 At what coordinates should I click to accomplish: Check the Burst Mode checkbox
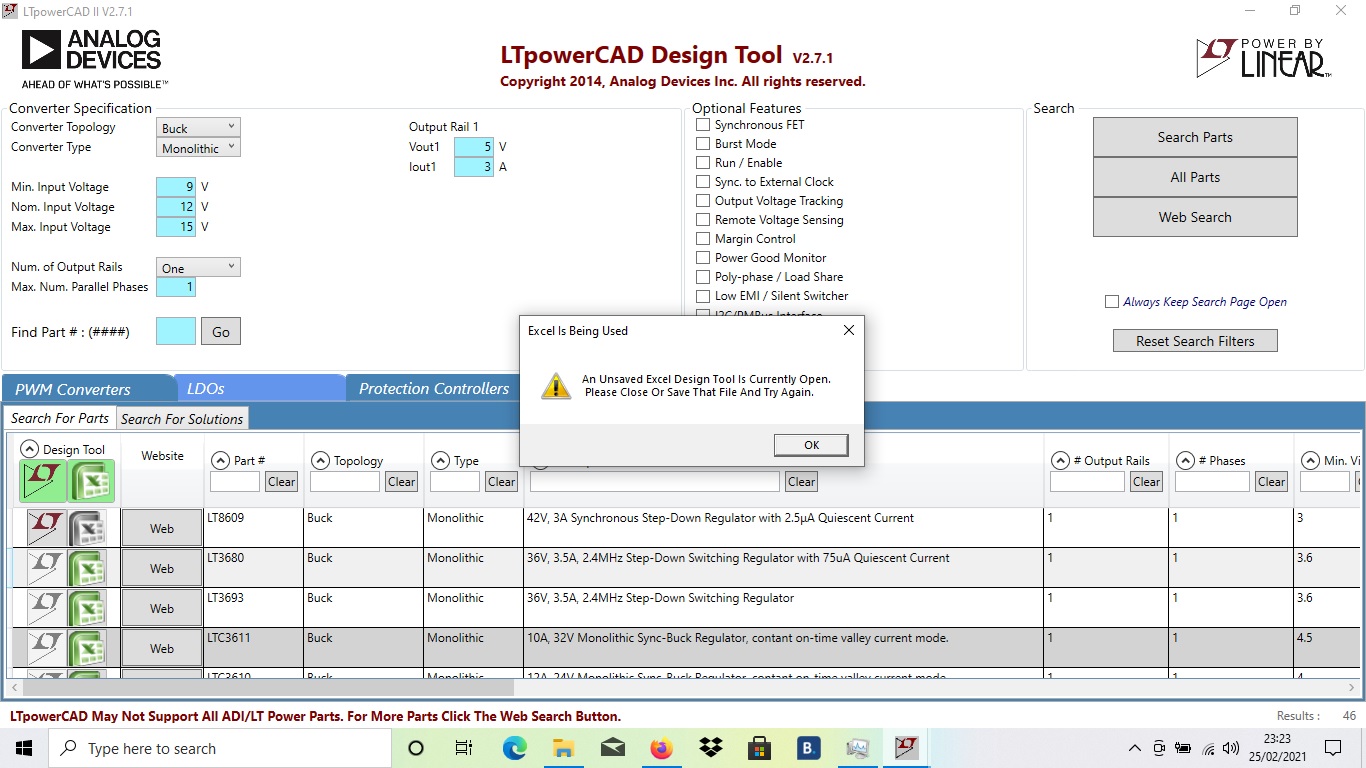(x=703, y=144)
